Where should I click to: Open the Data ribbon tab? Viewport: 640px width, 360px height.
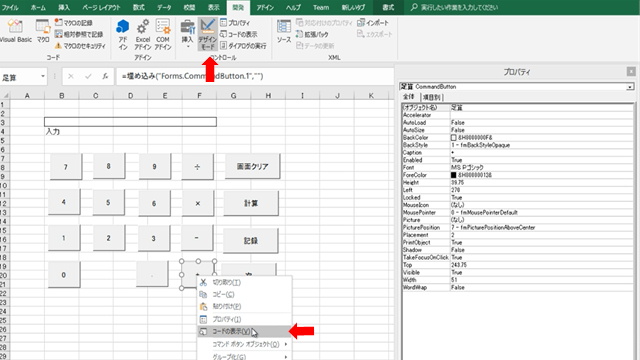164,7
